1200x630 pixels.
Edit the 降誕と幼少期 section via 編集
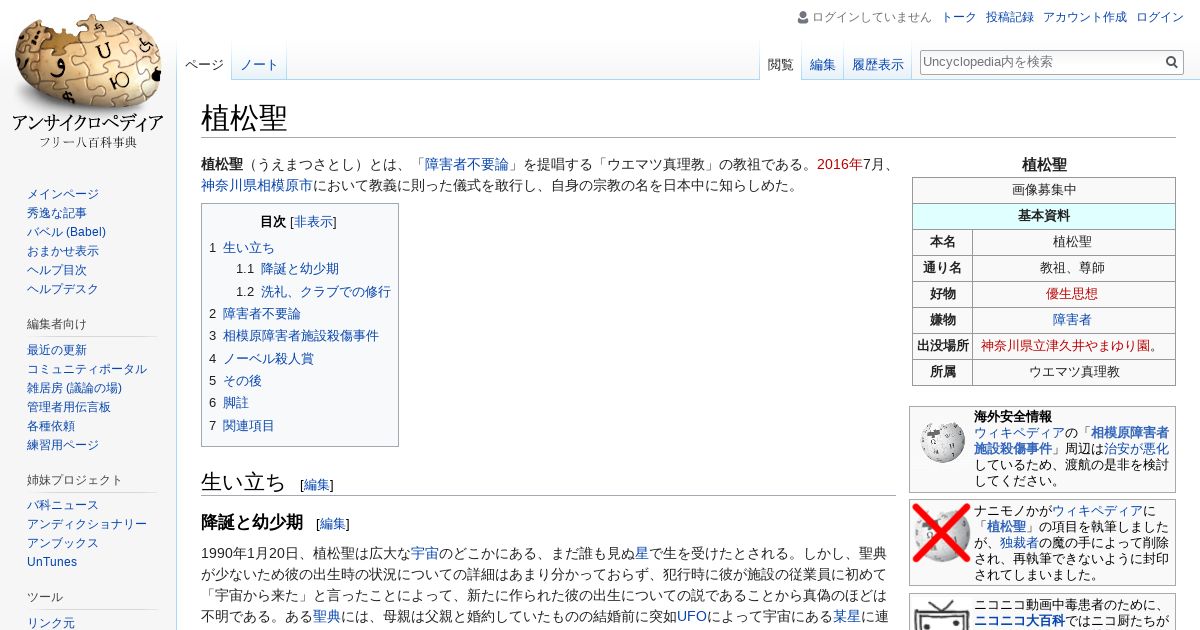pyautogui.click(x=333, y=524)
